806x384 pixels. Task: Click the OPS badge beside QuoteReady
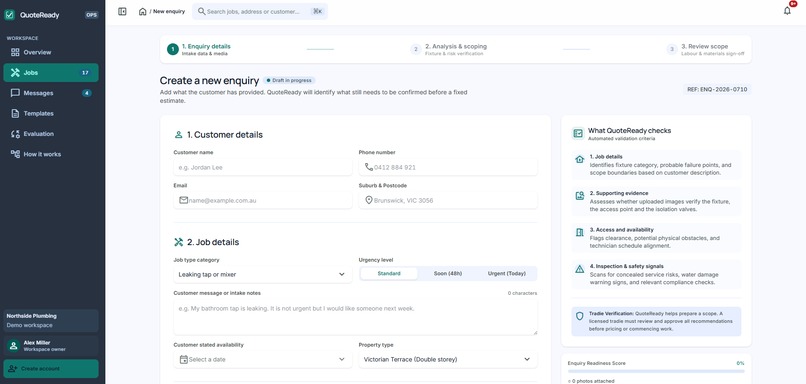tap(91, 15)
